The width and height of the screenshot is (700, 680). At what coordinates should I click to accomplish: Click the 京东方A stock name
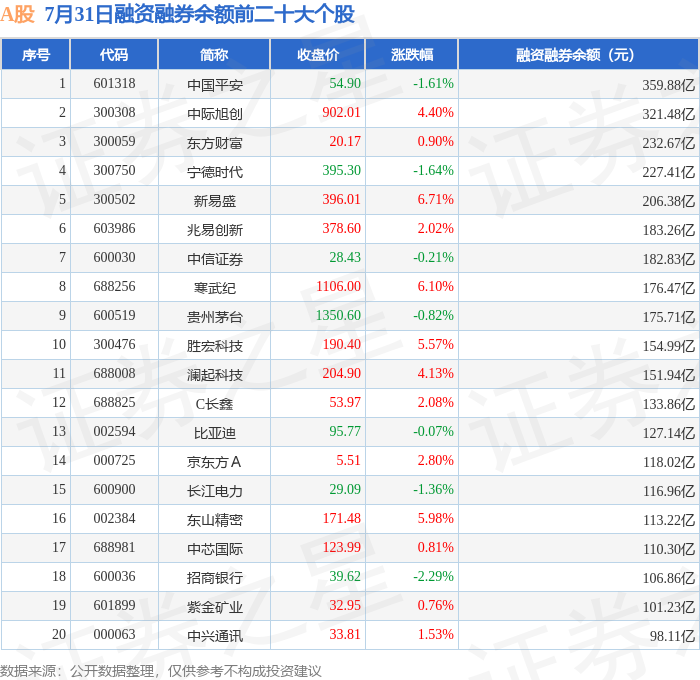(214, 462)
